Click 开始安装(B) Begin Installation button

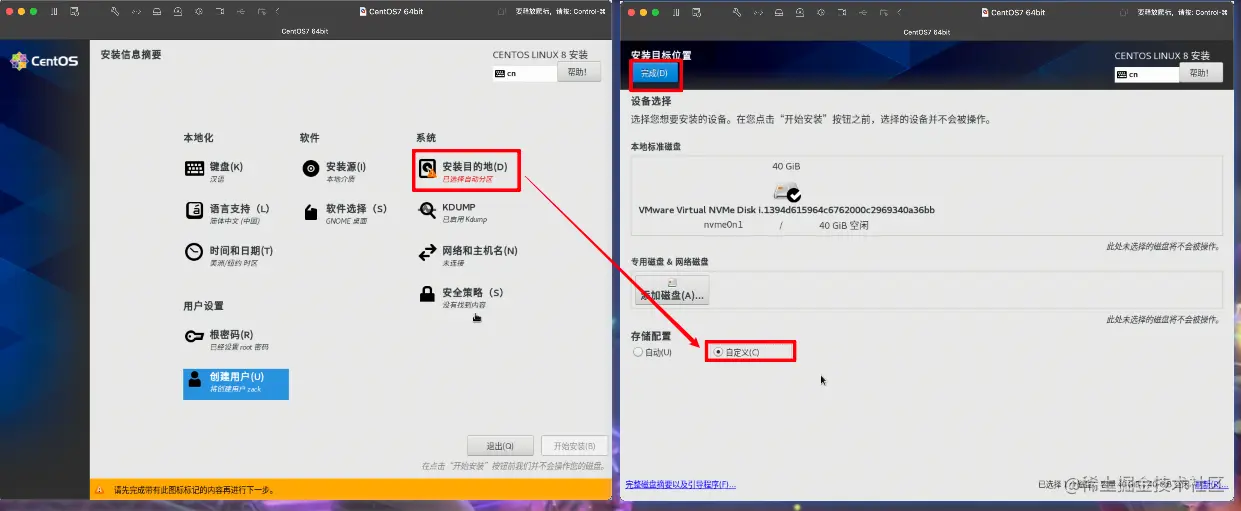(574, 446)
